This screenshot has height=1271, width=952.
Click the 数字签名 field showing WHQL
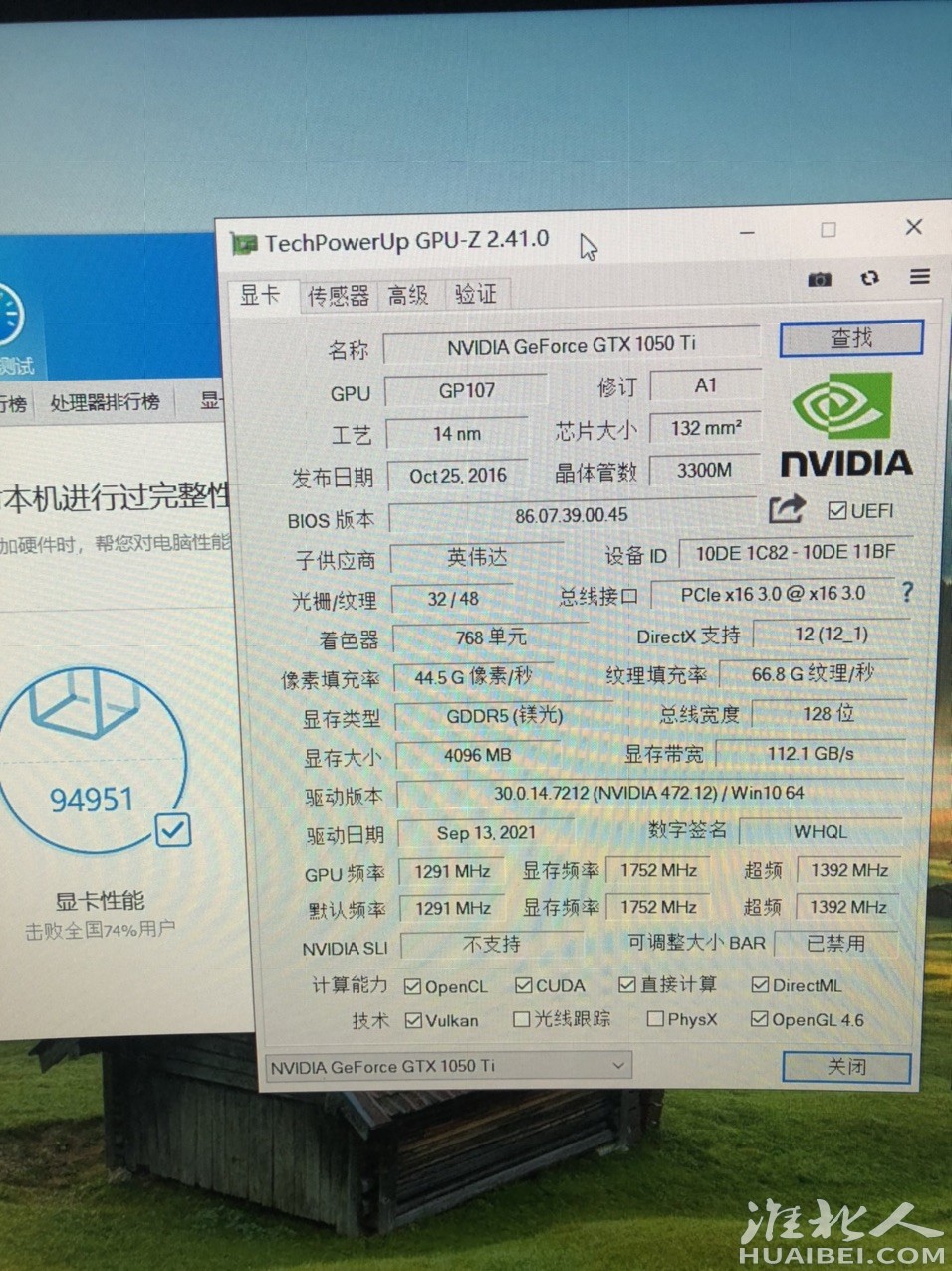pos(821,831)
